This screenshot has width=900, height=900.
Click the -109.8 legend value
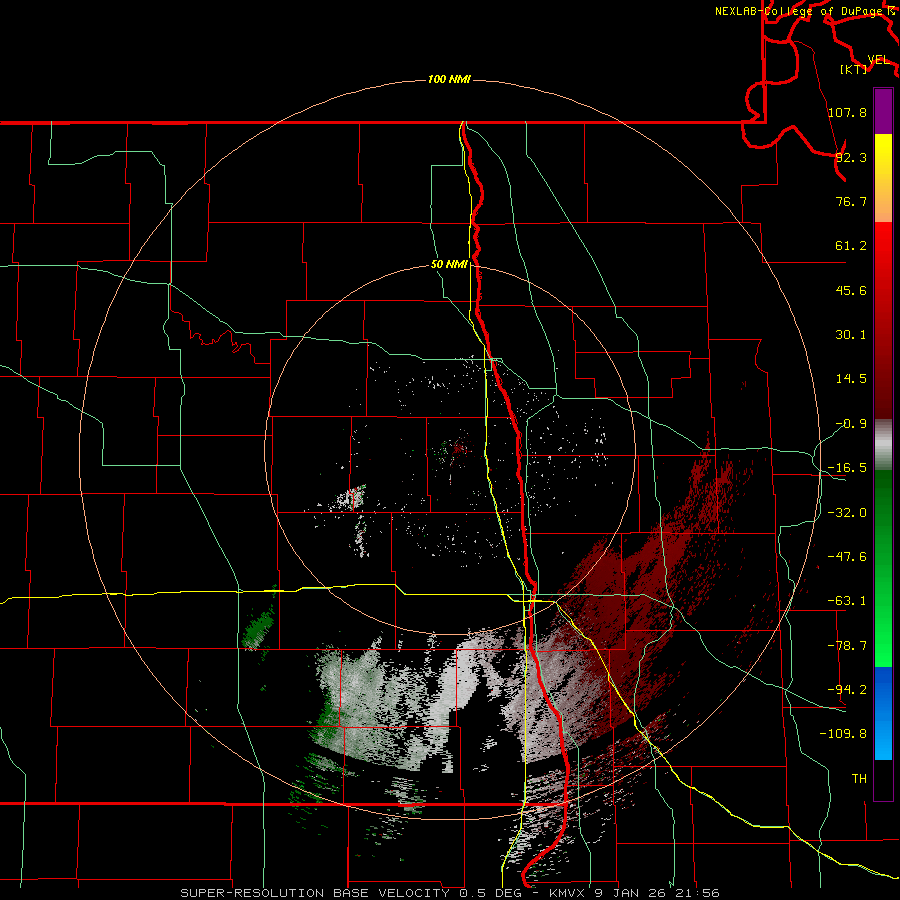pyautogui.click(x=843, y=734)
